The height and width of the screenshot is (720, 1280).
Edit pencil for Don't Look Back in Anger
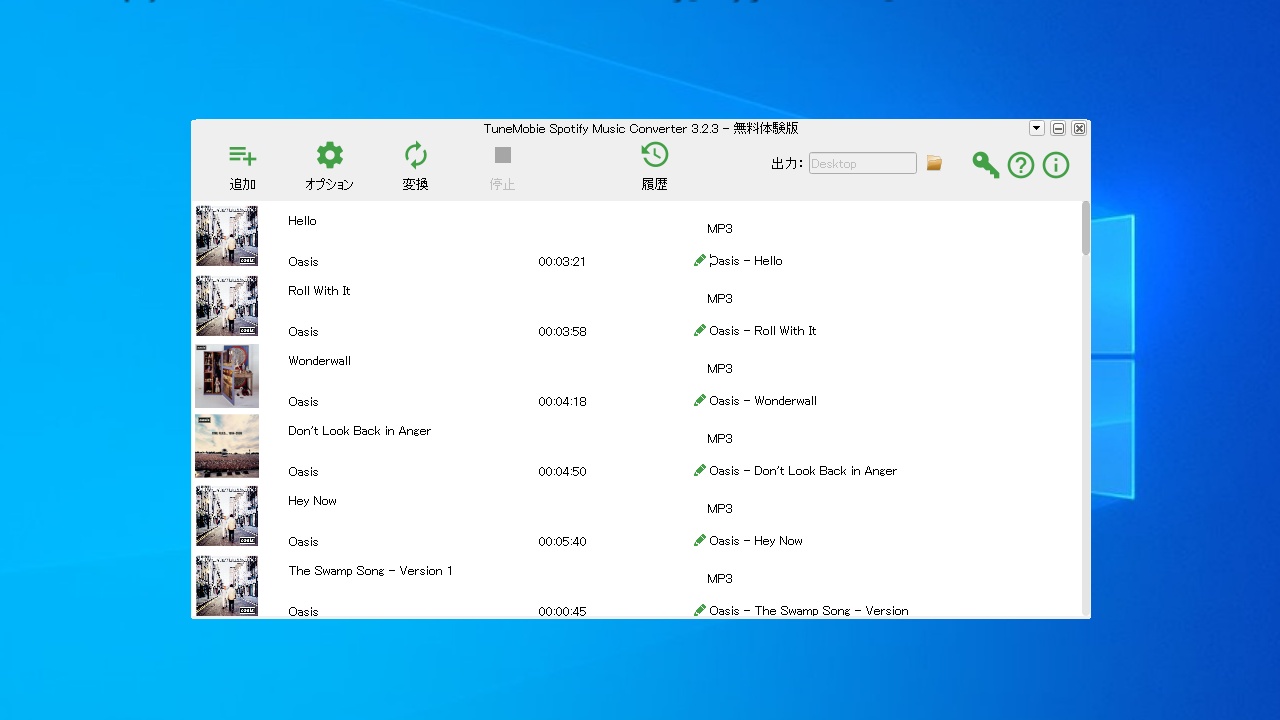coord(699,470)
